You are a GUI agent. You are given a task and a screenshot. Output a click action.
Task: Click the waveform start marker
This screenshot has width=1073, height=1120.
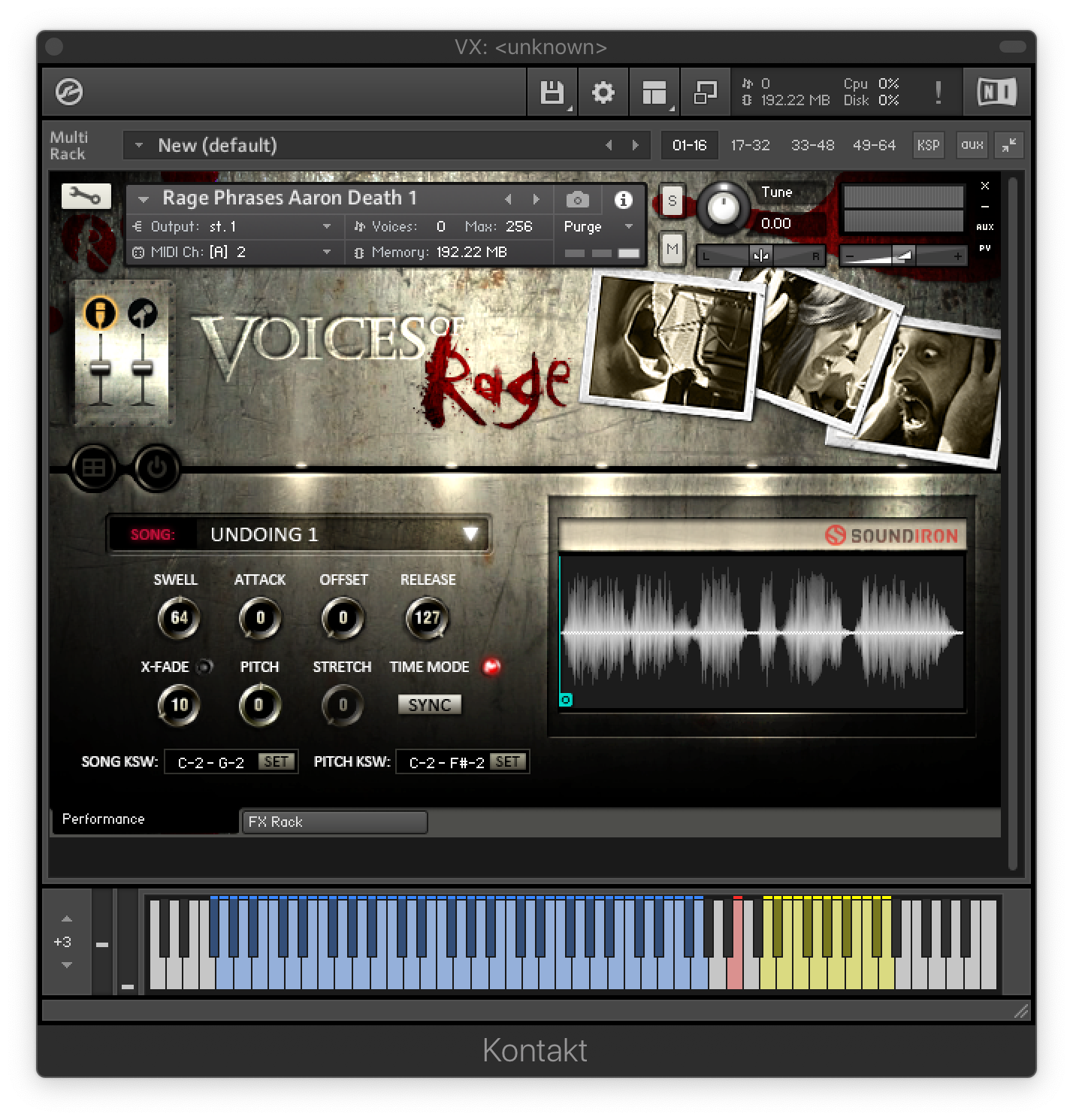point(566,700)
